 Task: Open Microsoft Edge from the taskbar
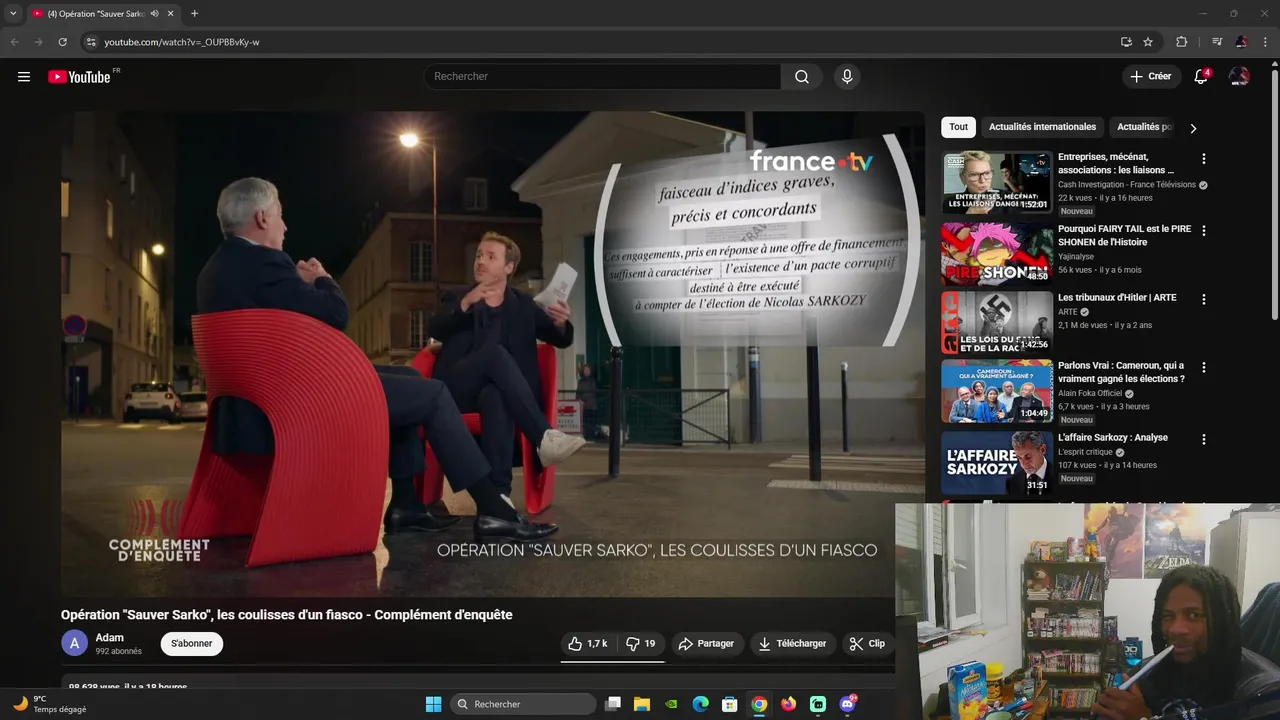pos(701,704)
